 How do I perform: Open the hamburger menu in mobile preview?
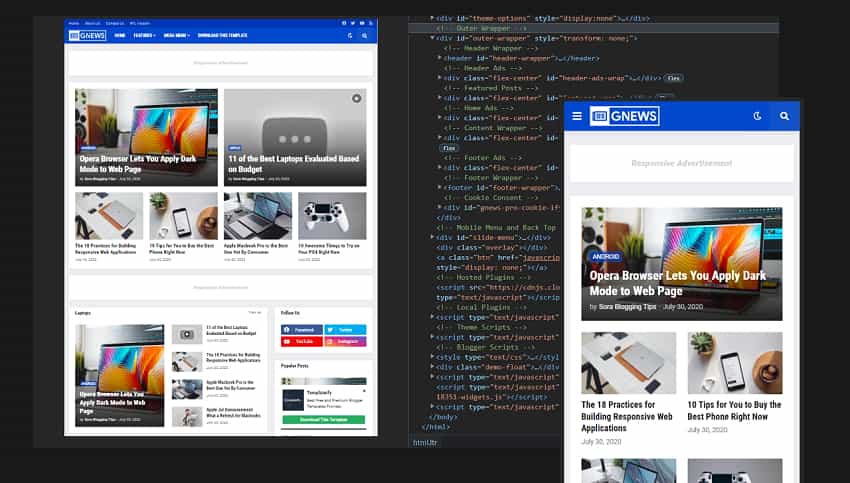click(x=577, y=116)
